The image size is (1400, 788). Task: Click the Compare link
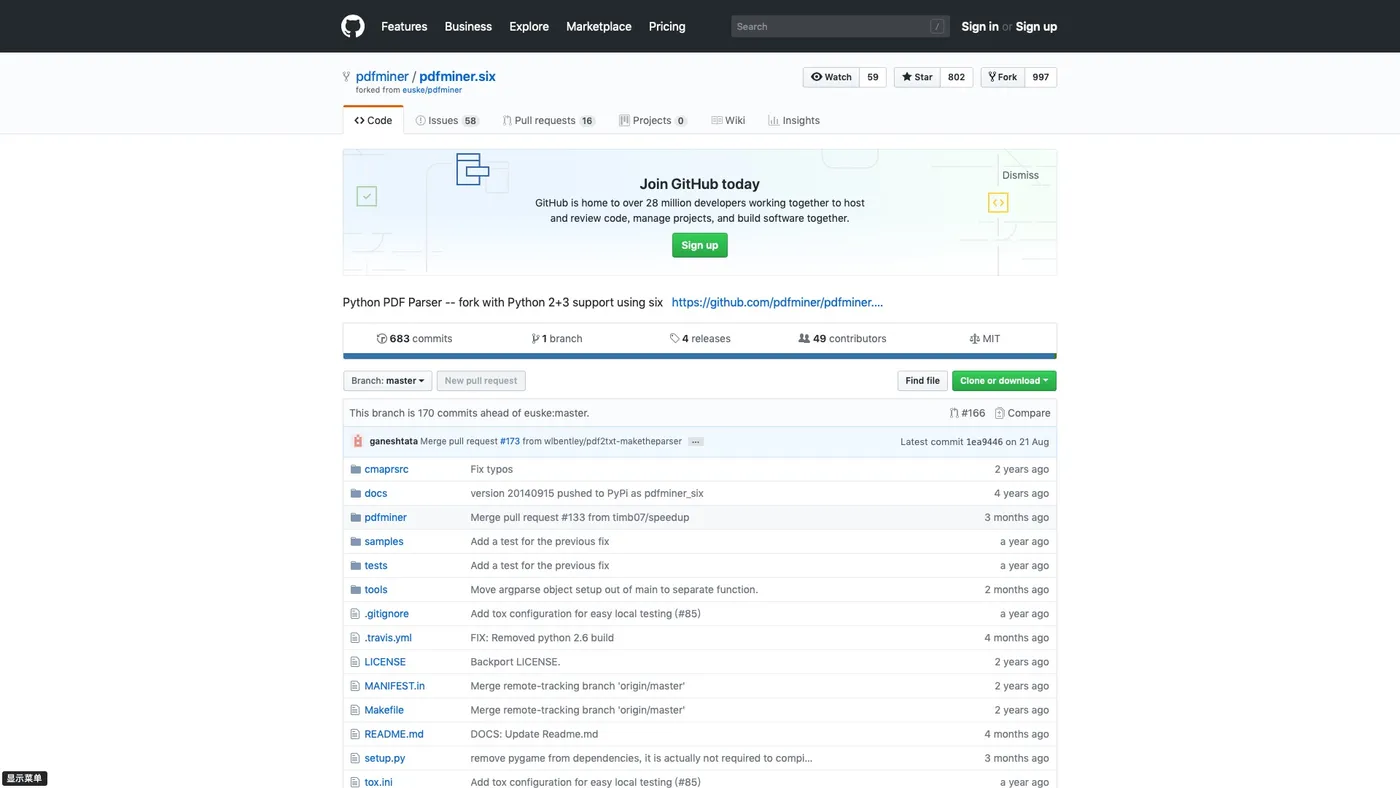[1022, 413]
